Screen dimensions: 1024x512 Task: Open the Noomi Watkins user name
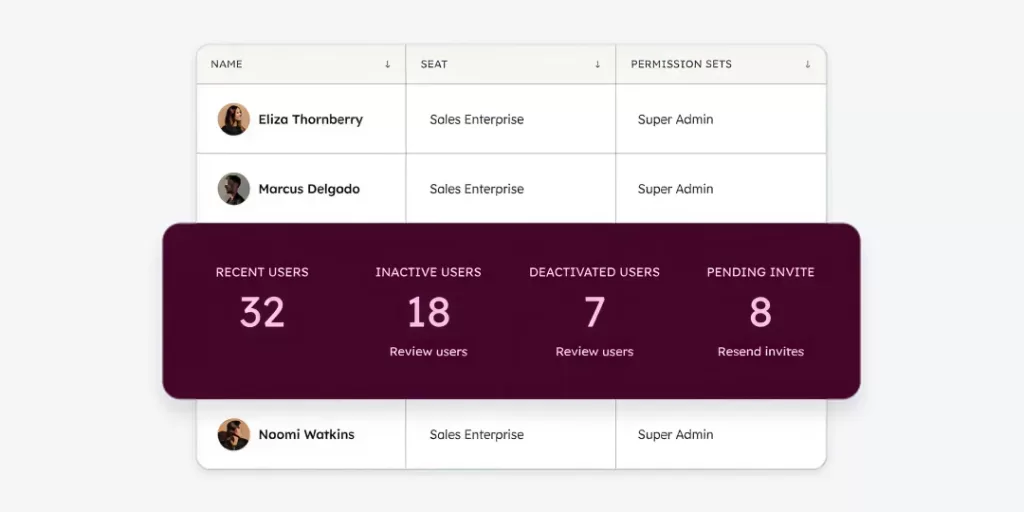pos(306,435)
